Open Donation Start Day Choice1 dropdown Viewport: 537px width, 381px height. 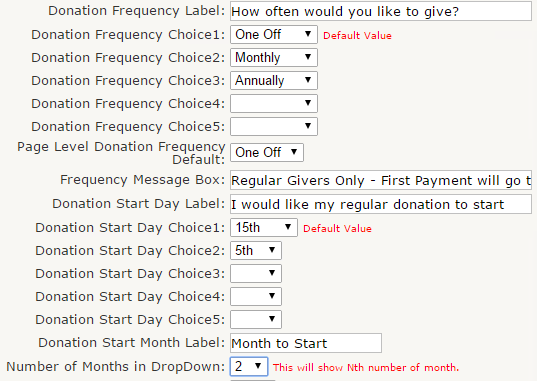[x=264, y=228]
